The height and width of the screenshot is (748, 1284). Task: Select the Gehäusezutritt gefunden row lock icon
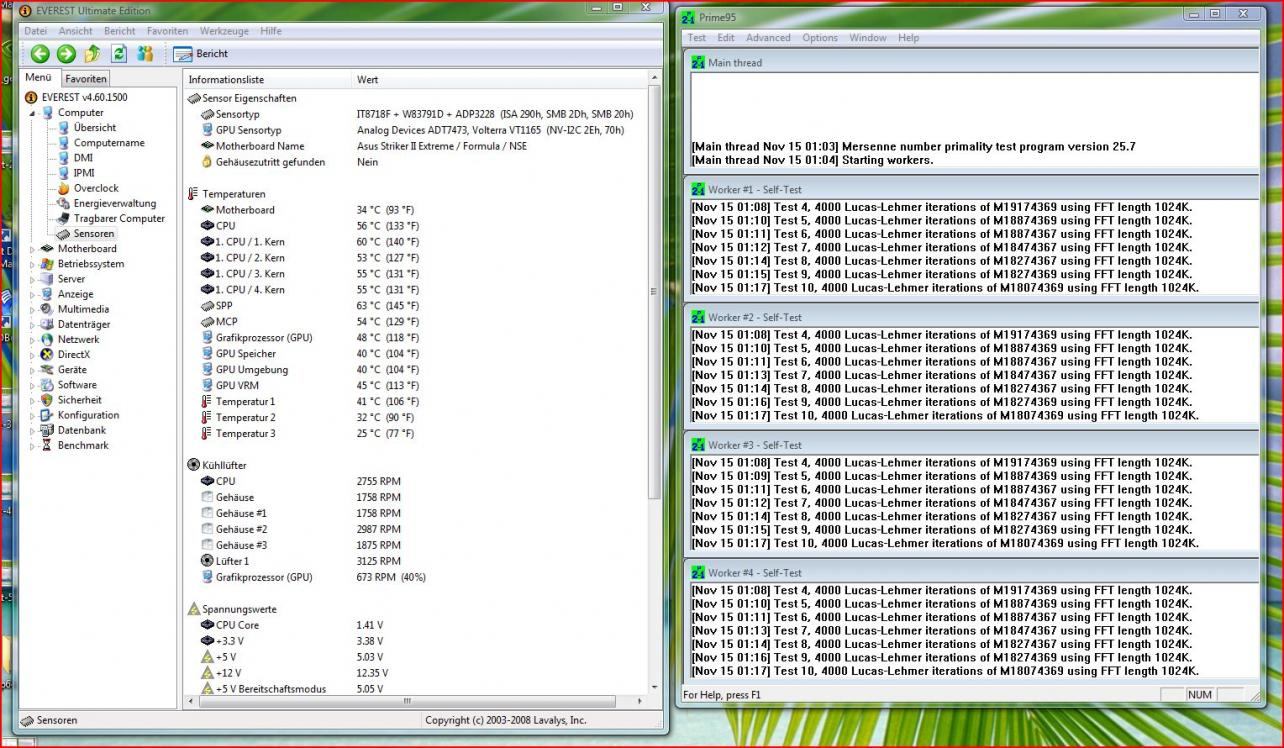click(207, 162)
